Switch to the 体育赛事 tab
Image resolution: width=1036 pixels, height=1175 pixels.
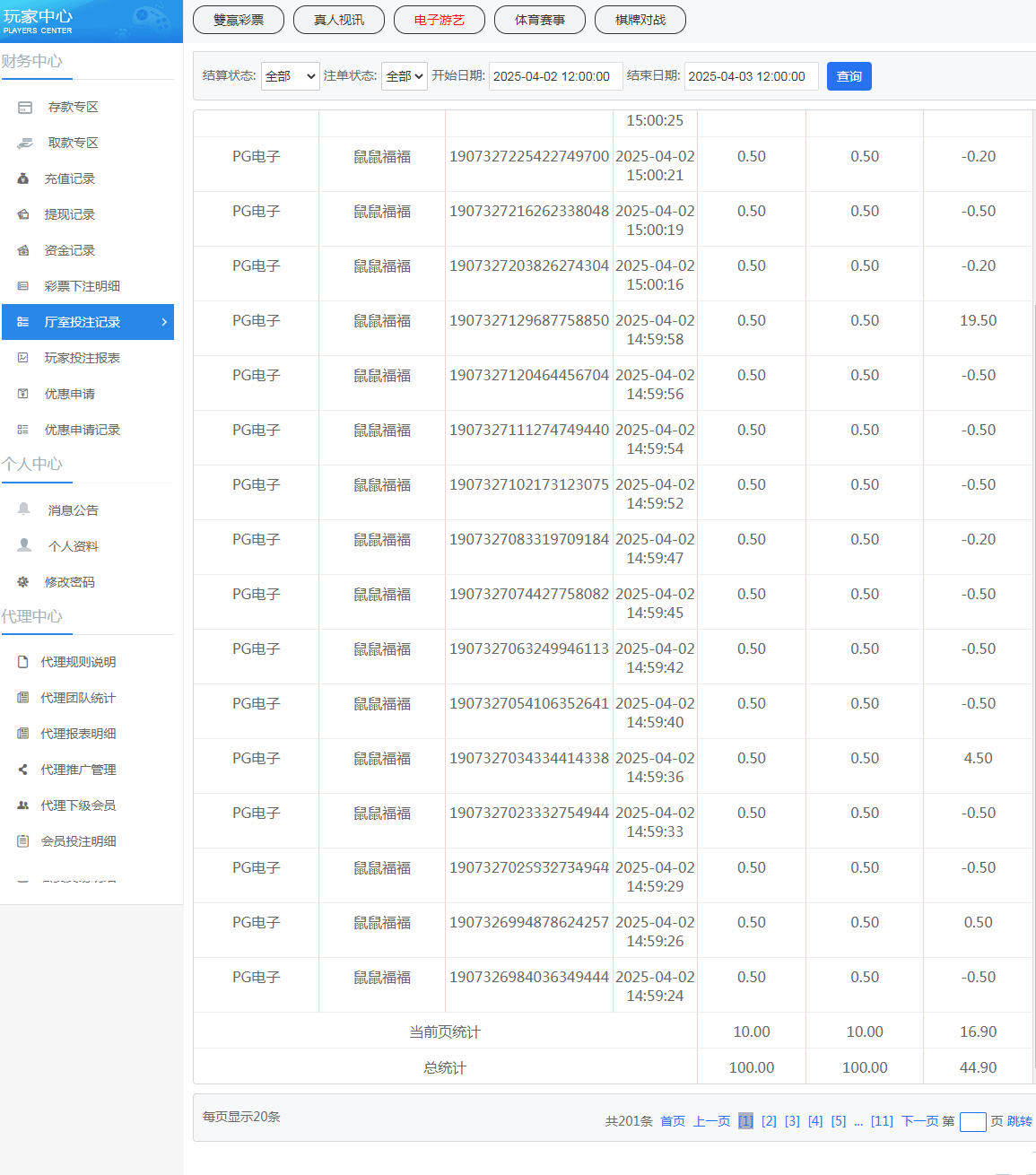[x=540, y=20]
